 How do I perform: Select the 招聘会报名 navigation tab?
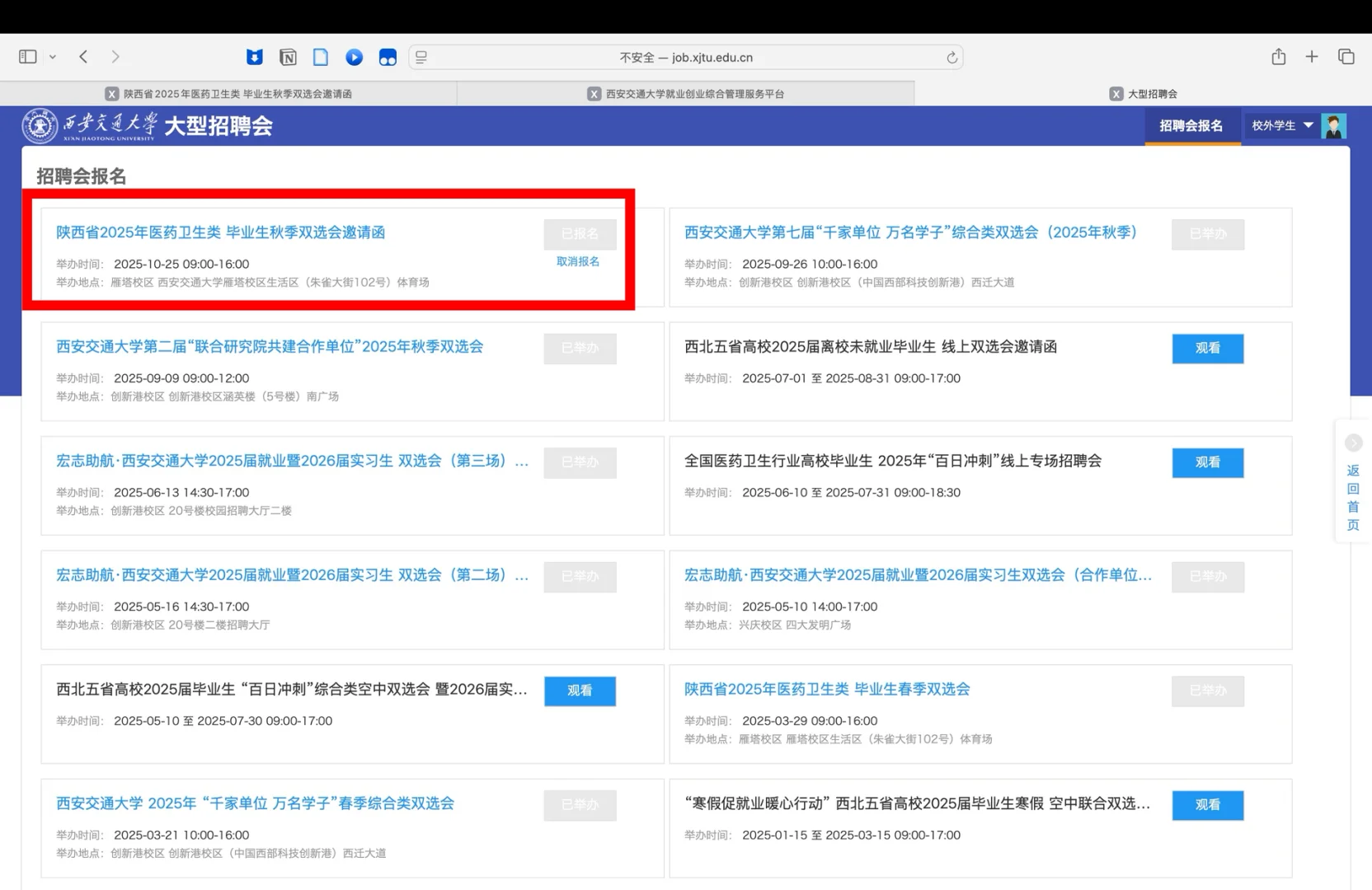pyautogui.click(x=1191, y=126)
